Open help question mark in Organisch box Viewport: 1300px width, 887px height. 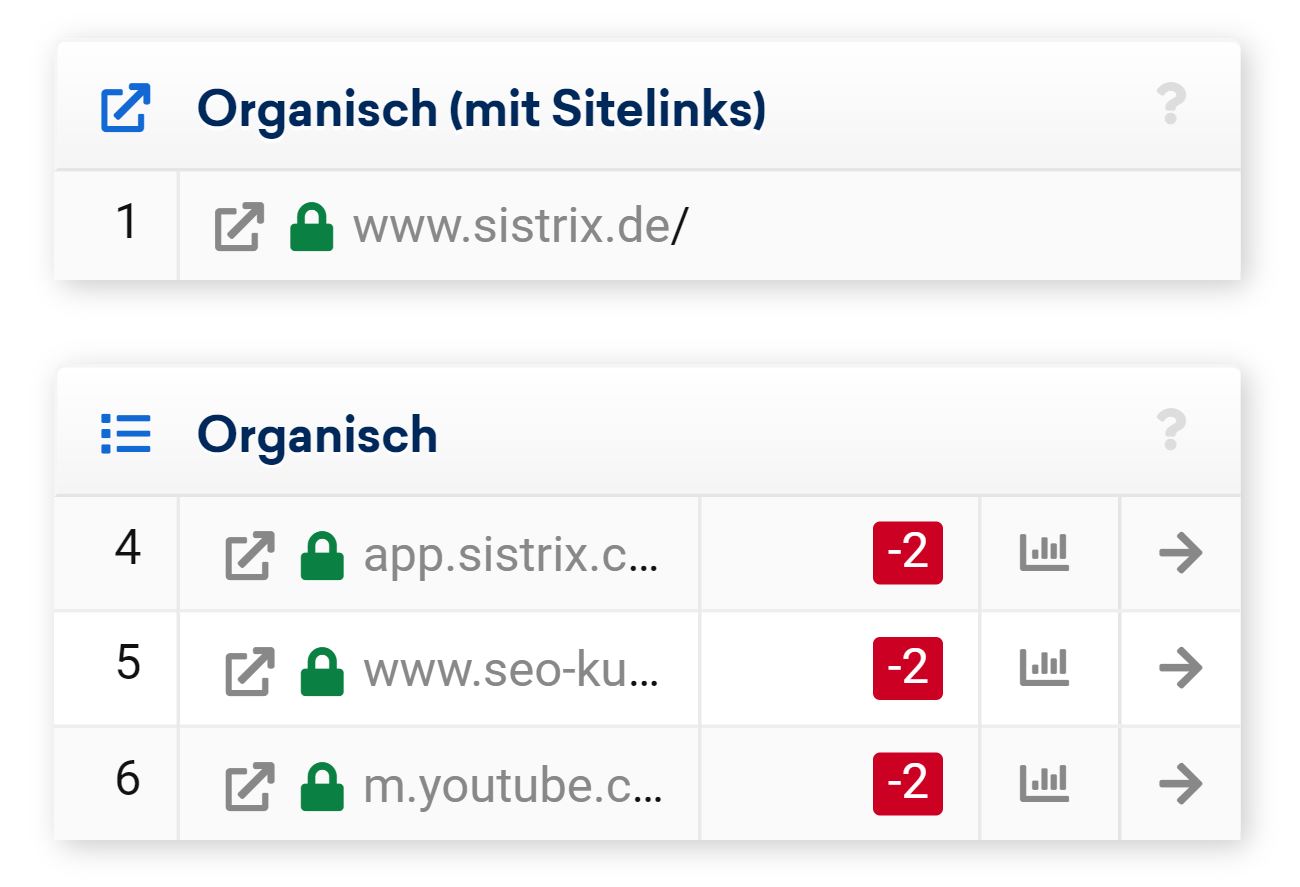click(1170, 431)
